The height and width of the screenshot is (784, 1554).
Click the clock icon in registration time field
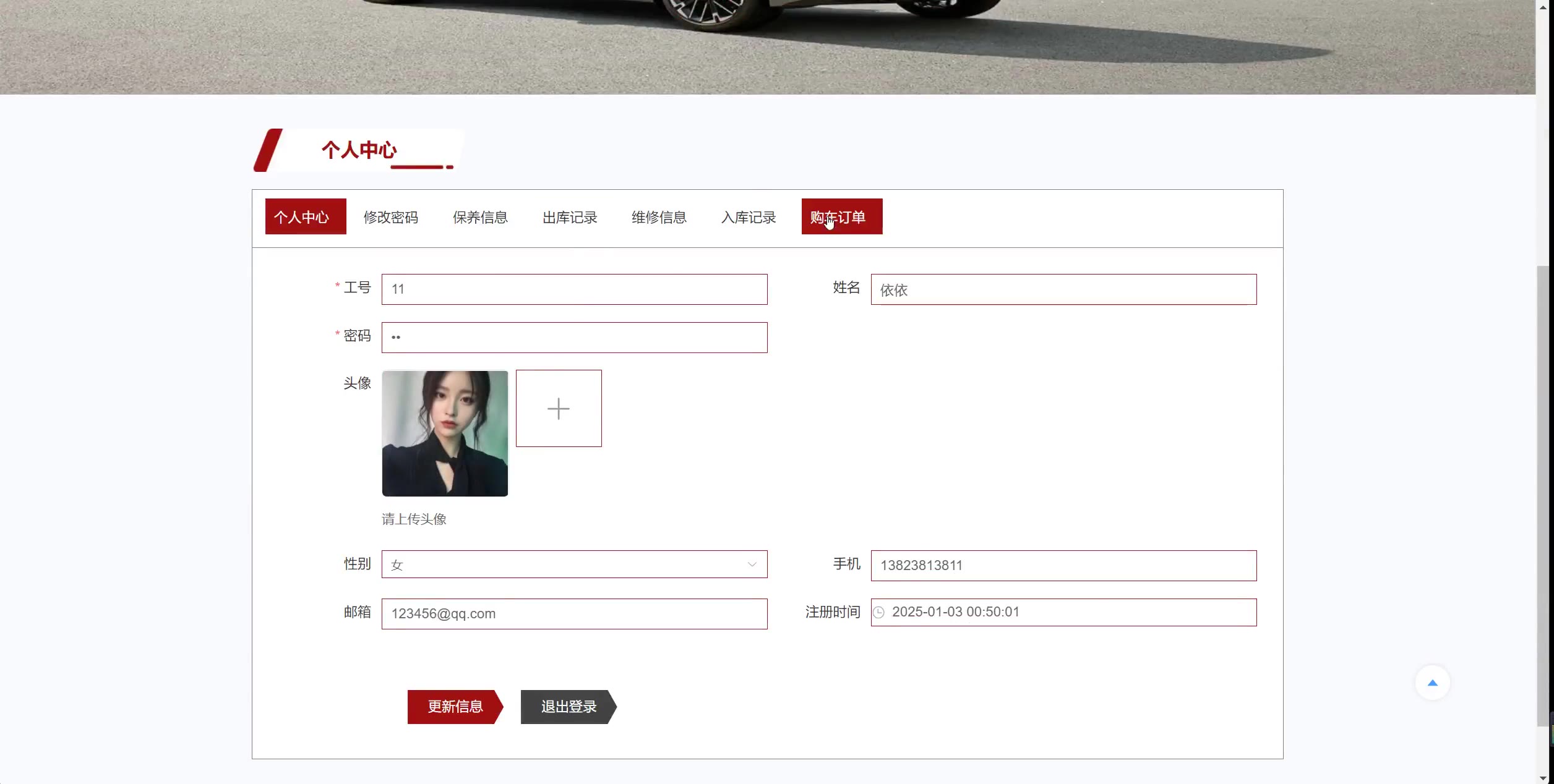click(x=878, y=612)
